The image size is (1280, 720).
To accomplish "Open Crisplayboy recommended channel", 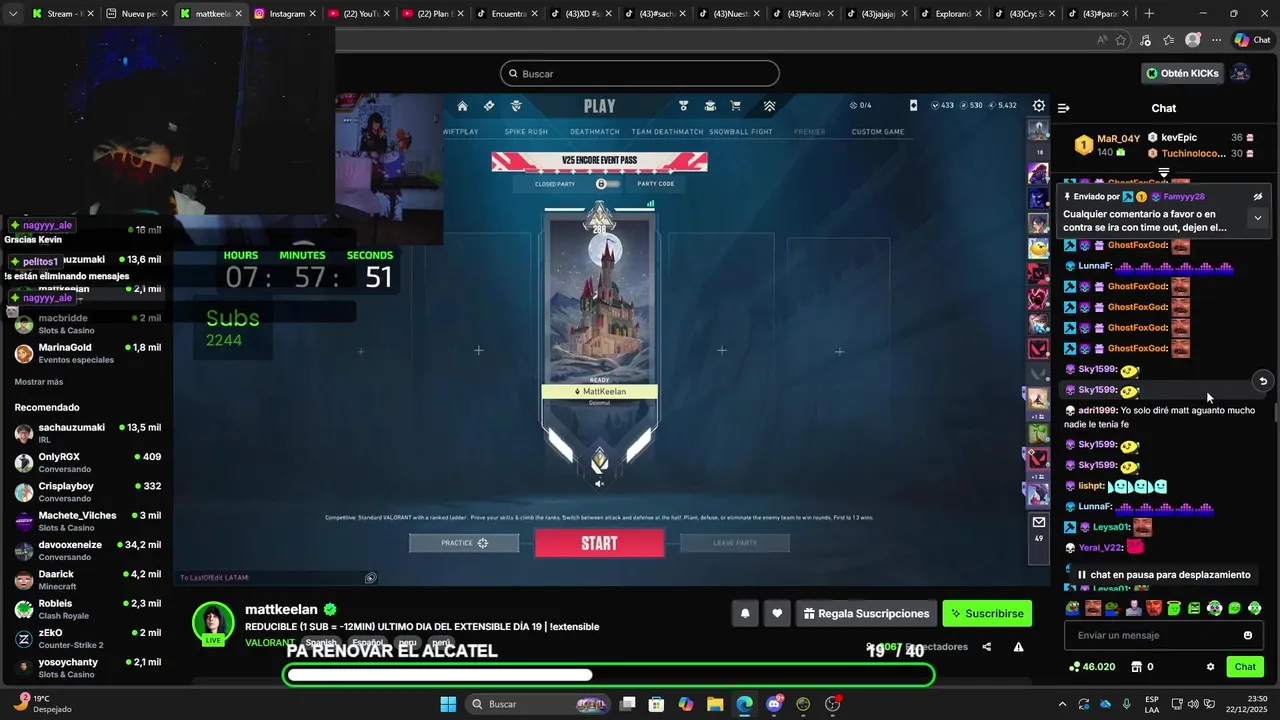I will click(x=87, y=492).
